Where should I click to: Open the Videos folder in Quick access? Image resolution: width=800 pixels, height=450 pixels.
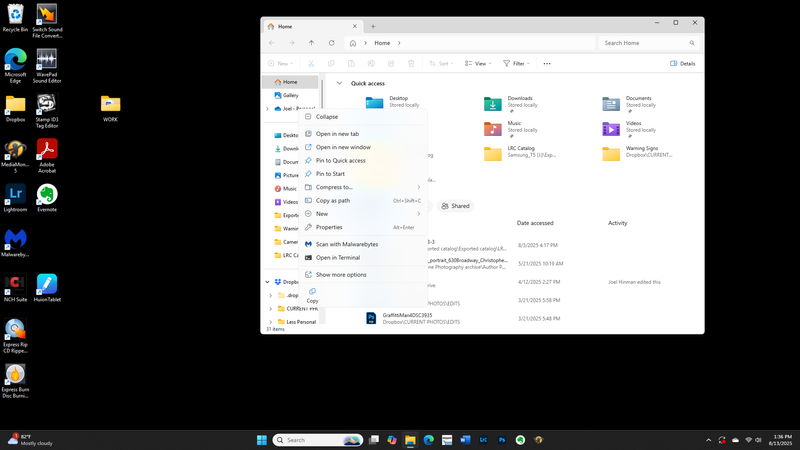coord(611,129)
